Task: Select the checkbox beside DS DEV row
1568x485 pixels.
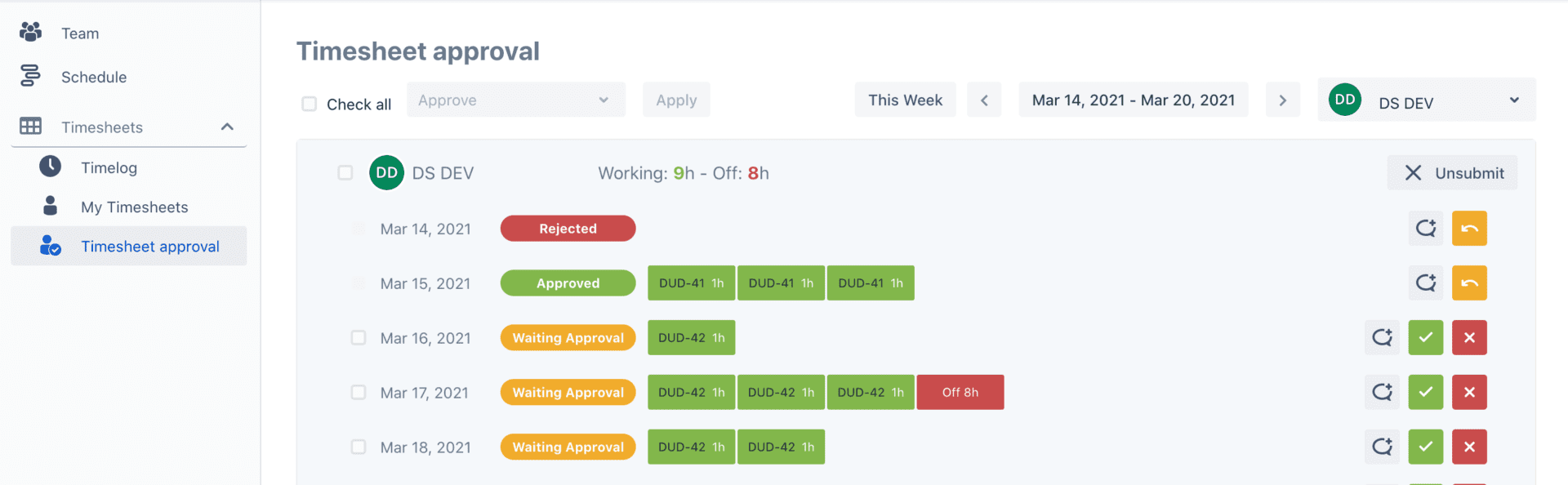Action: point(345,172)
